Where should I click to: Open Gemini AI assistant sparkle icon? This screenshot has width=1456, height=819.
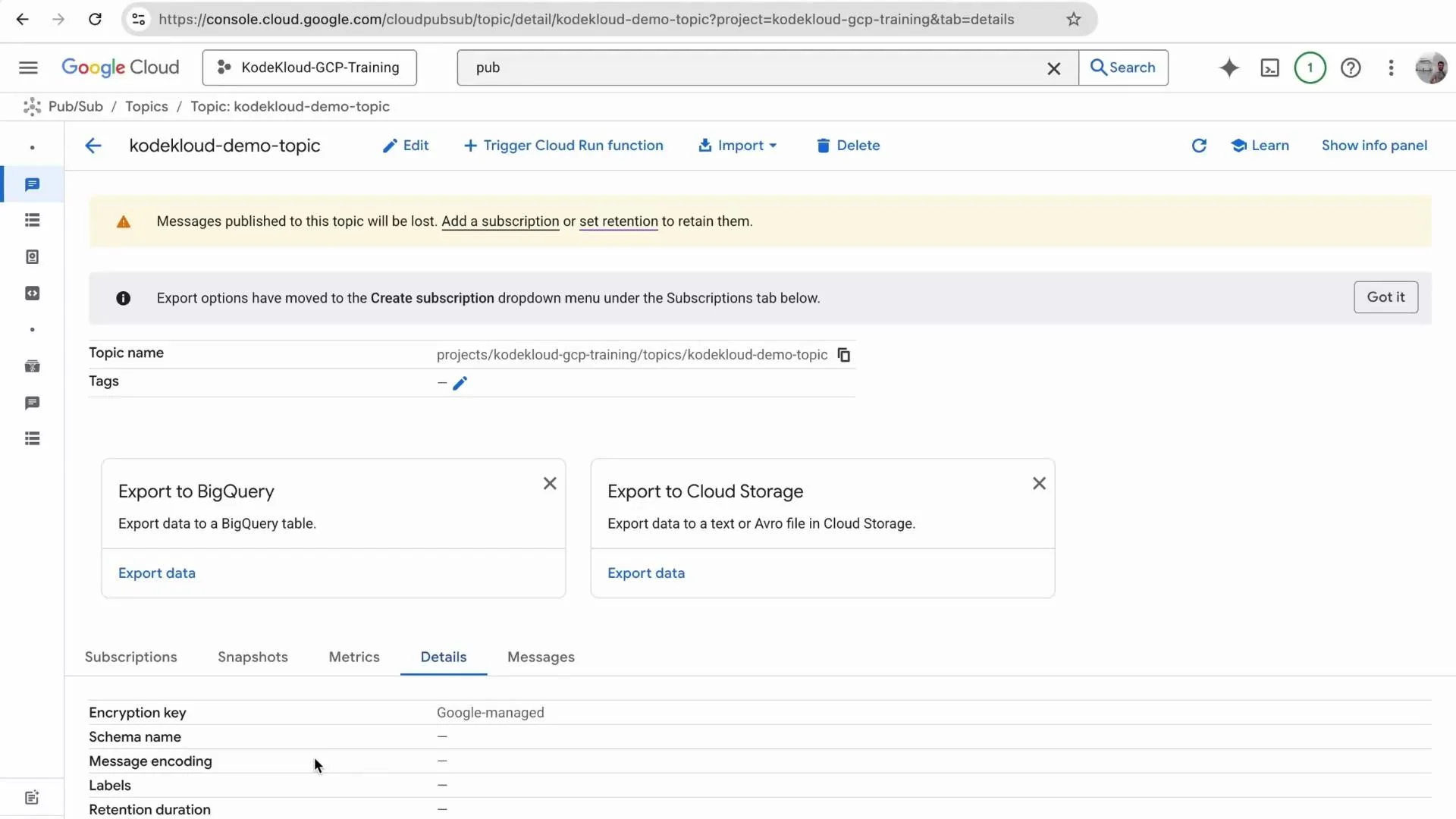1228,68
